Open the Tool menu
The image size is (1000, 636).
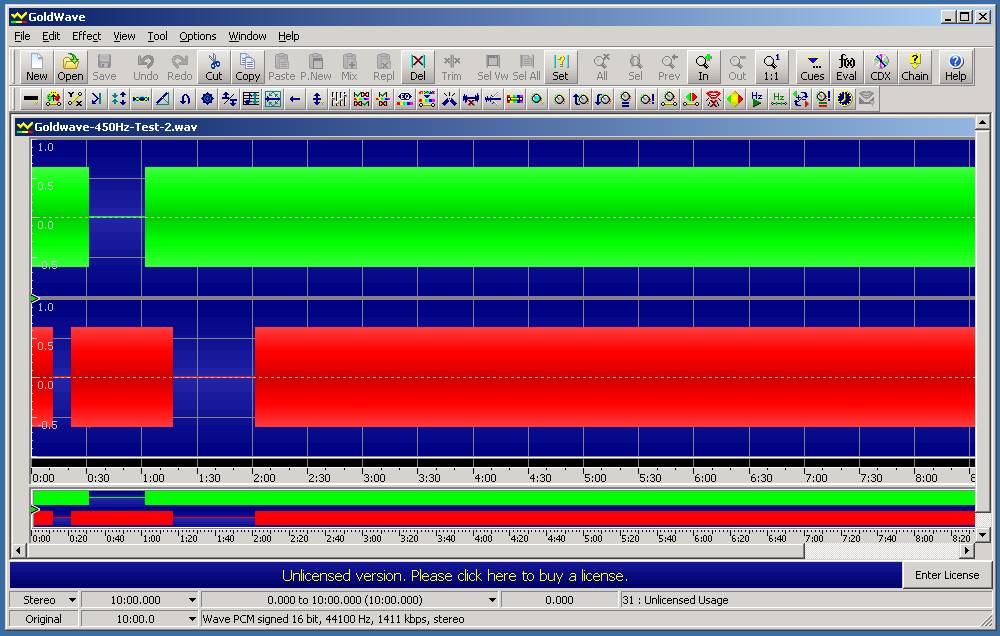coord(158,36)
